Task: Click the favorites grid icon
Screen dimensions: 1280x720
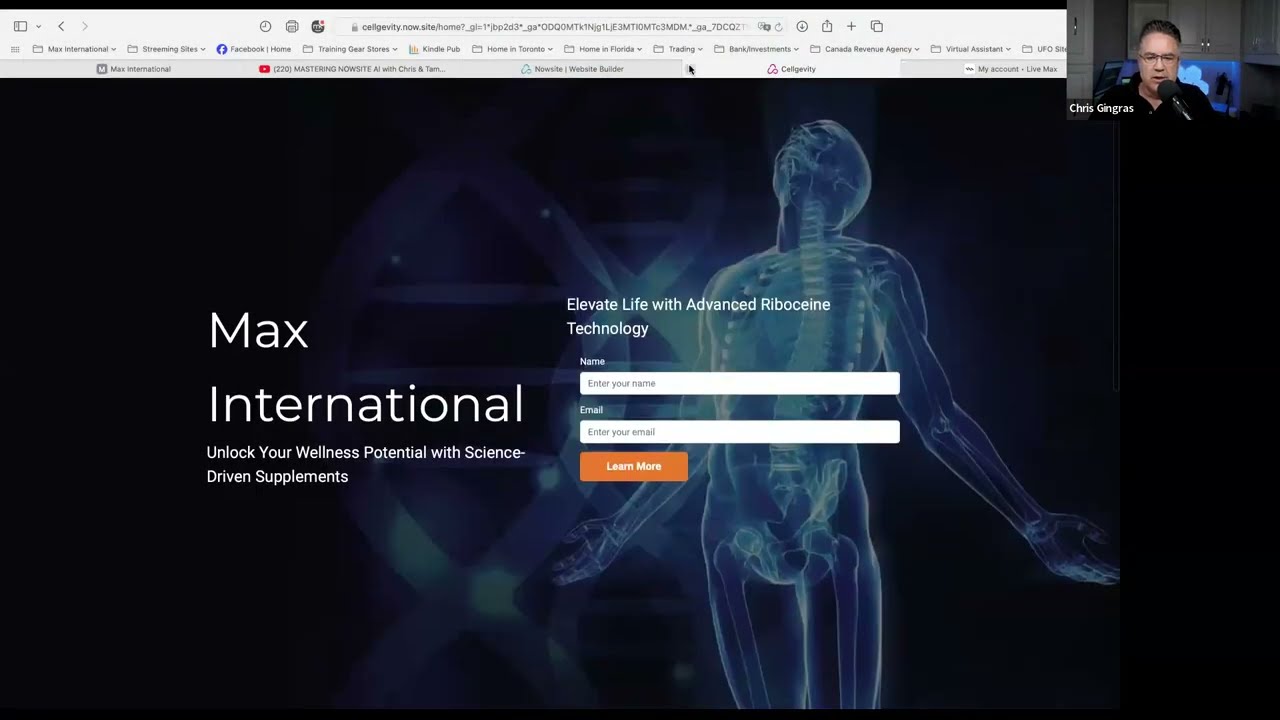Action: (15, 49)
